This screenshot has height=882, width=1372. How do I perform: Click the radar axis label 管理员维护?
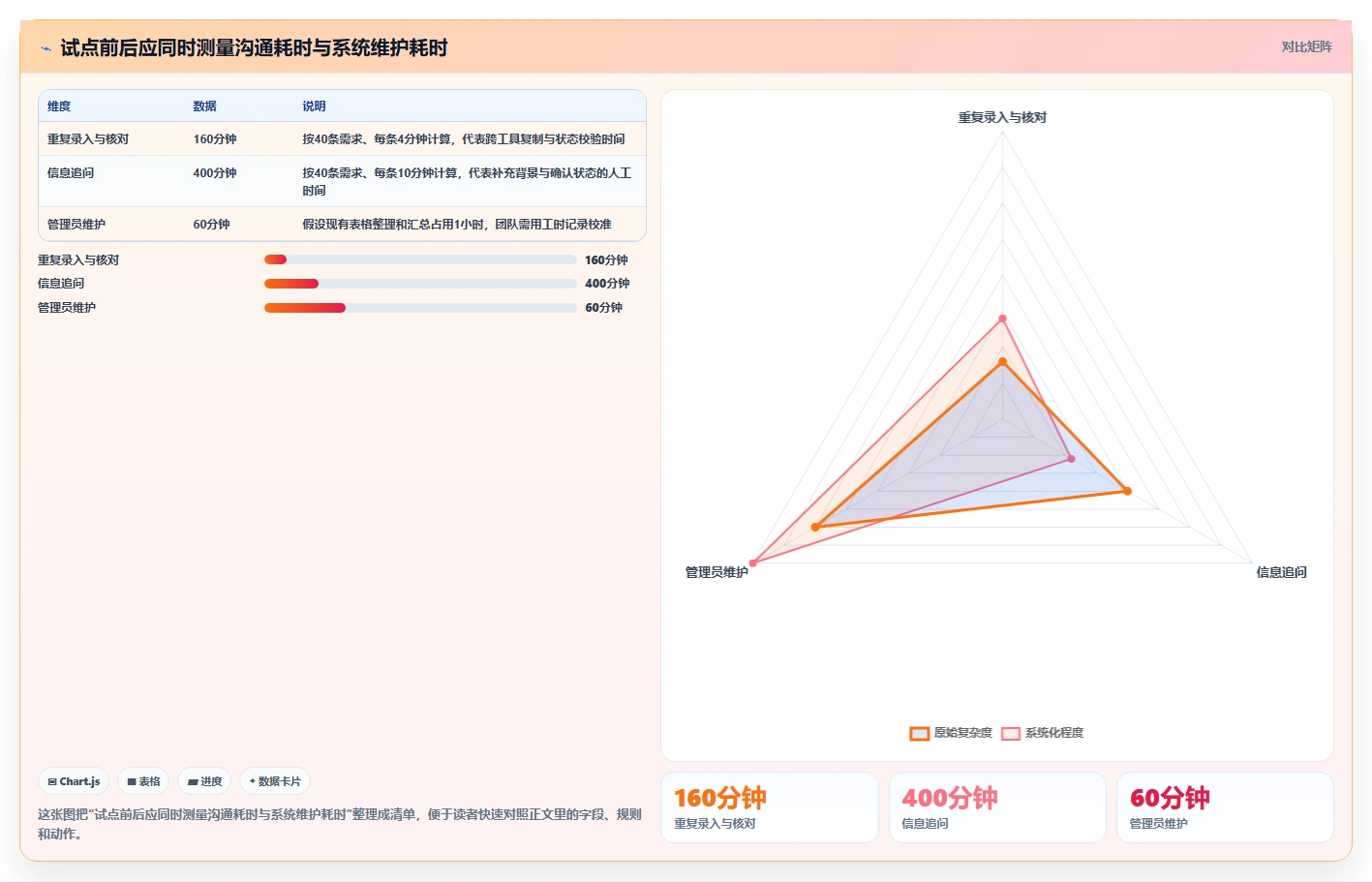coord(716,572)
